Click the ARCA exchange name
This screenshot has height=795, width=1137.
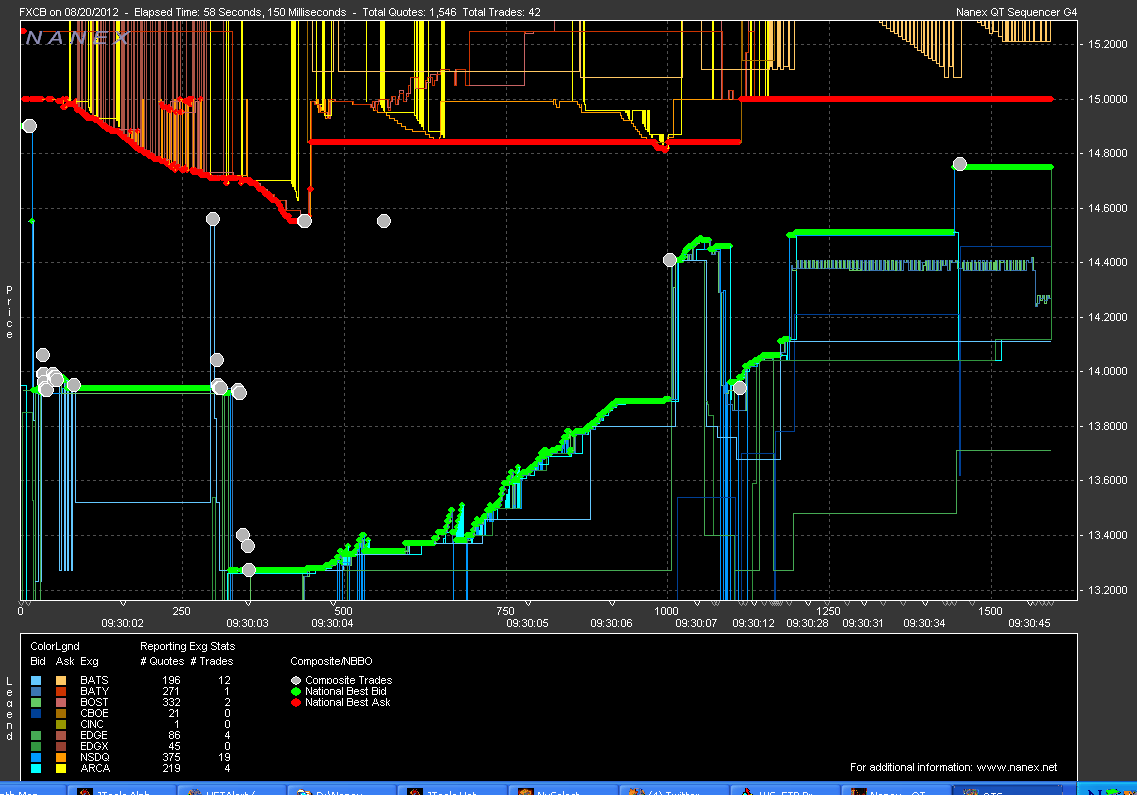click(x=95, y=768)
